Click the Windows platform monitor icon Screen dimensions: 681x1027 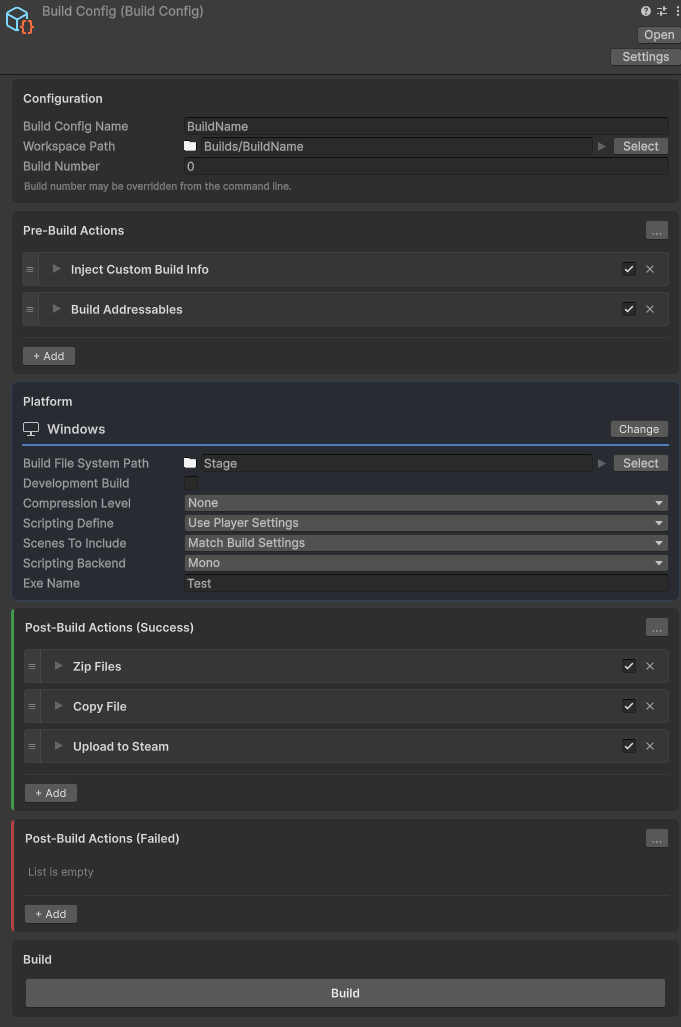click(31, 429)
